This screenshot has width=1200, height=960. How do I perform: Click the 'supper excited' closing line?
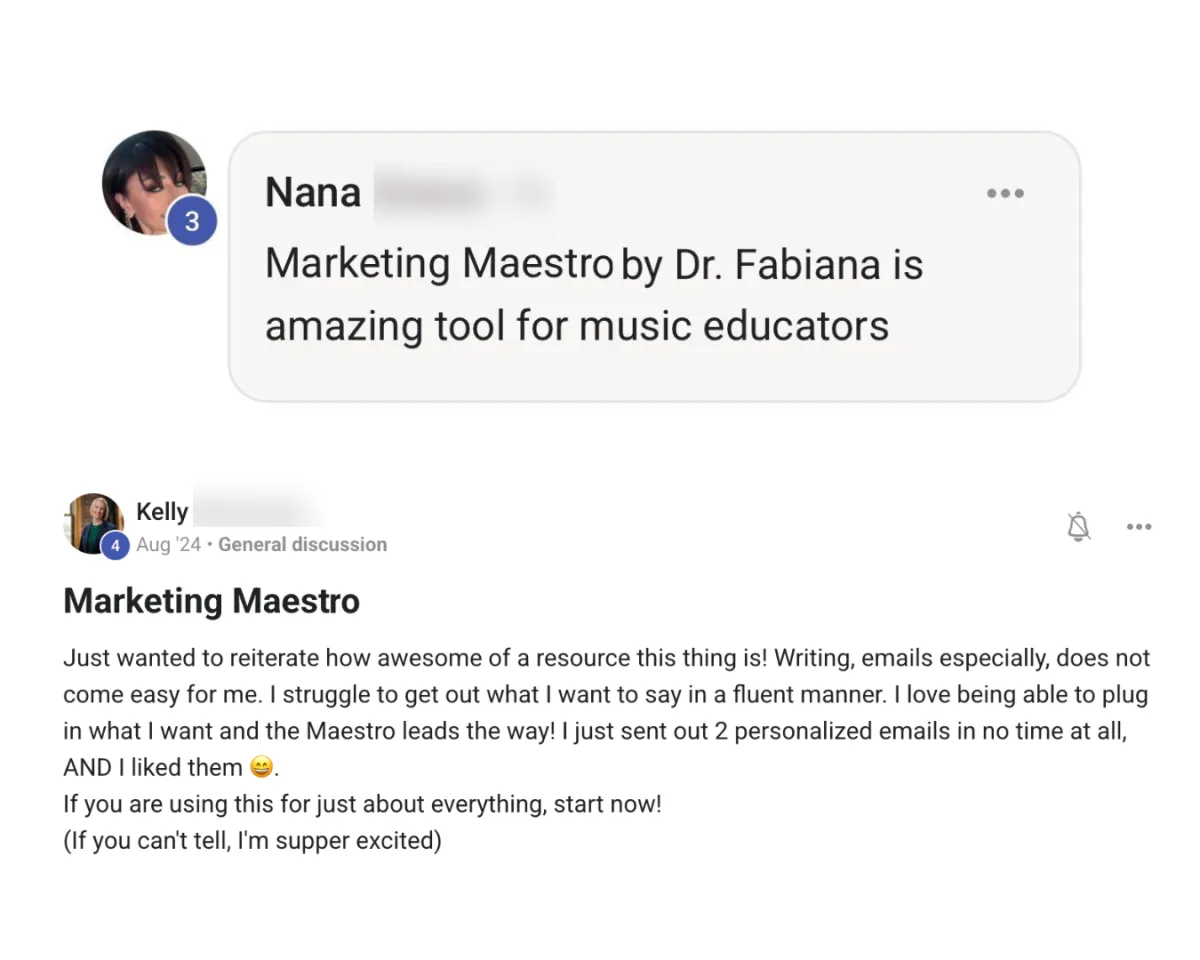[252, 840]
